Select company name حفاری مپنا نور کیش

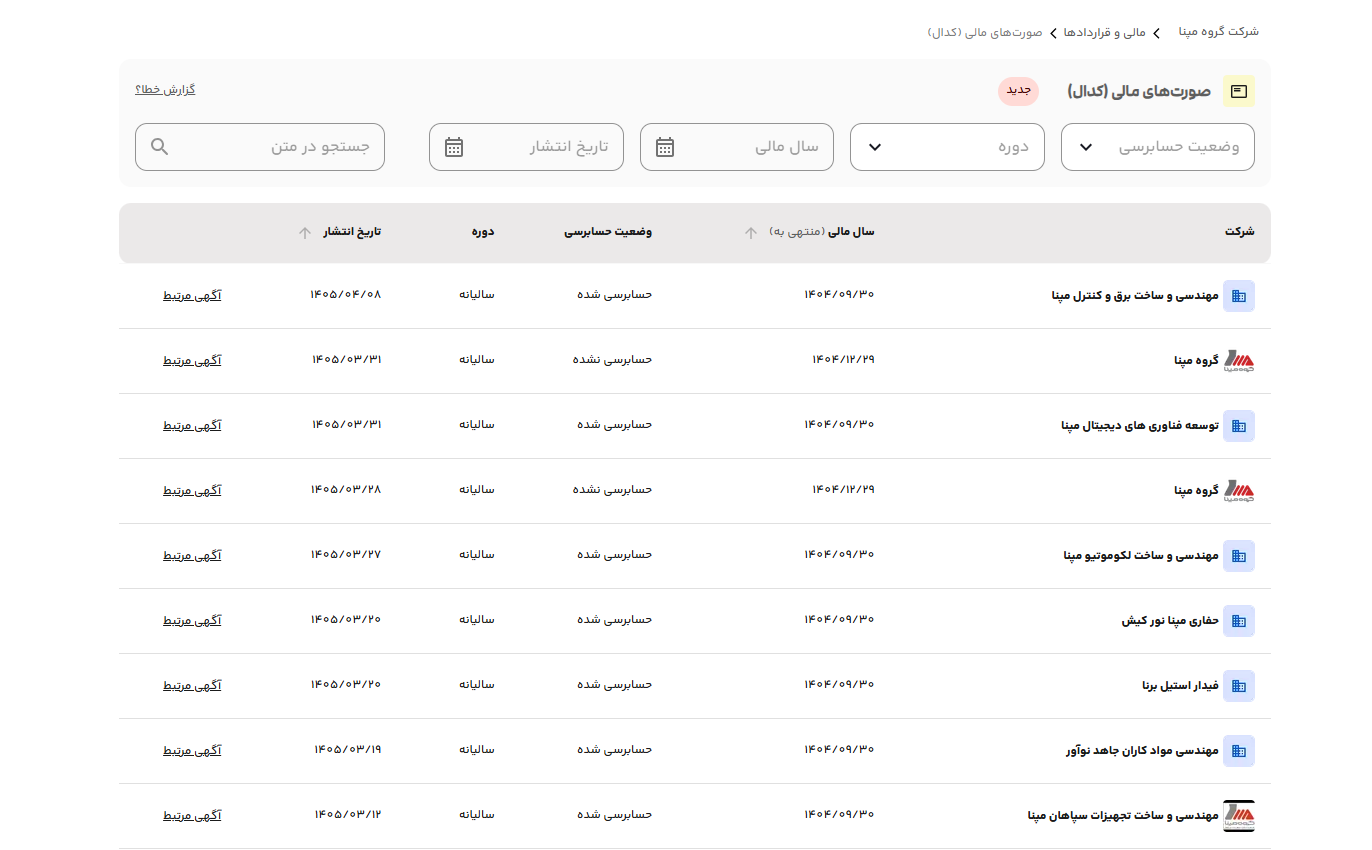click(x=1171, y=621)
